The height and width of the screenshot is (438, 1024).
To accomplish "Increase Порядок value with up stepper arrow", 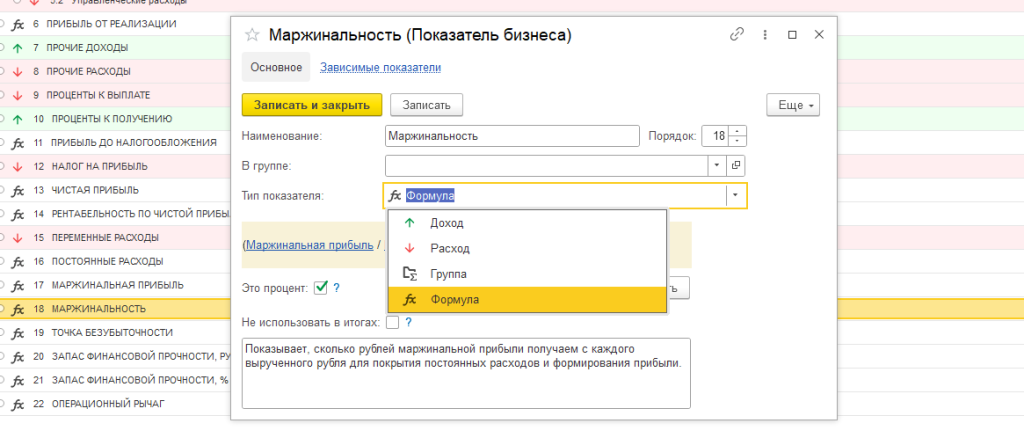I will click(x=737, y=131).
